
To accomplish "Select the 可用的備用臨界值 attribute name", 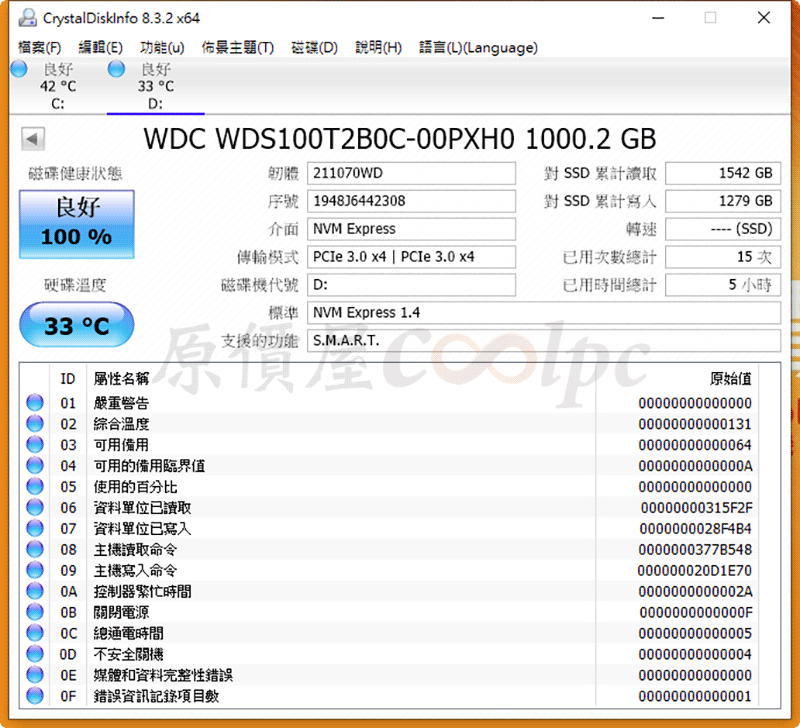I will [x=149, y=466].
